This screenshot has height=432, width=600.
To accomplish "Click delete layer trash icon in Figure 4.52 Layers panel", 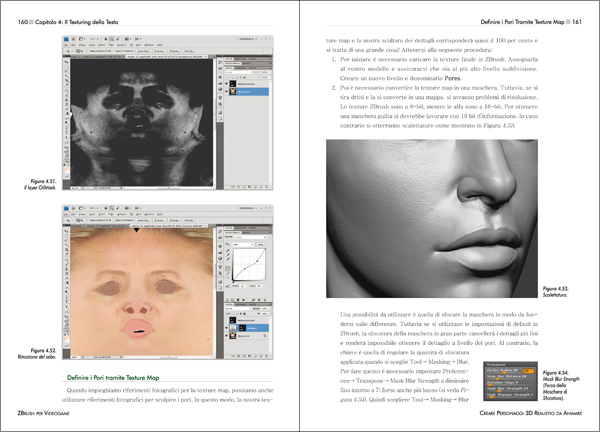I will point(265,355).
